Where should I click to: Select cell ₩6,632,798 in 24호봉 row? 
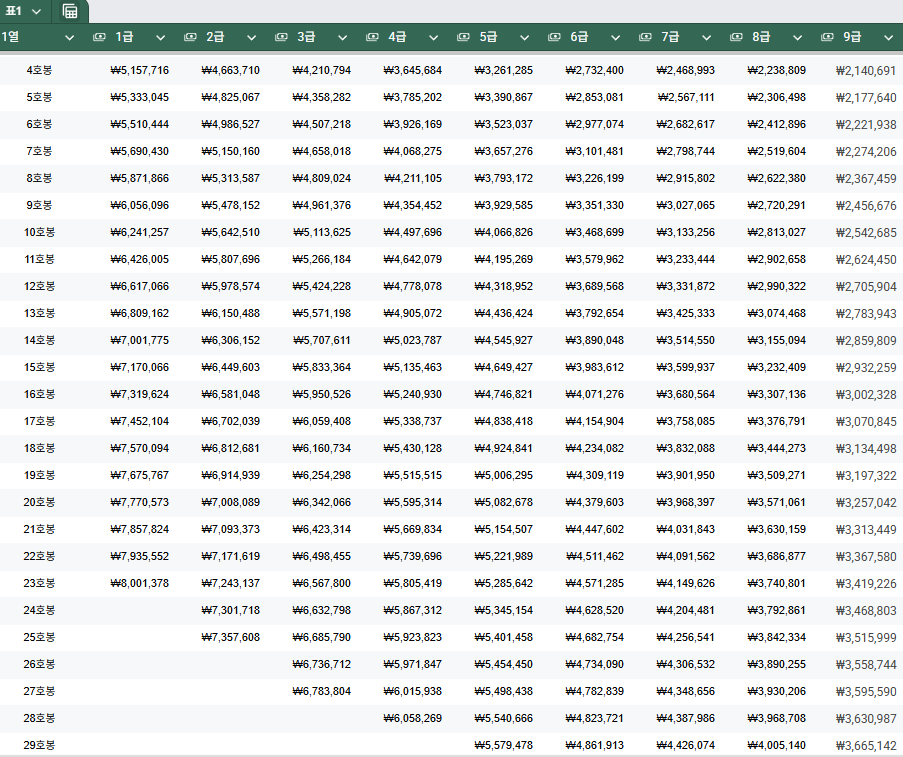coord(322,610)
